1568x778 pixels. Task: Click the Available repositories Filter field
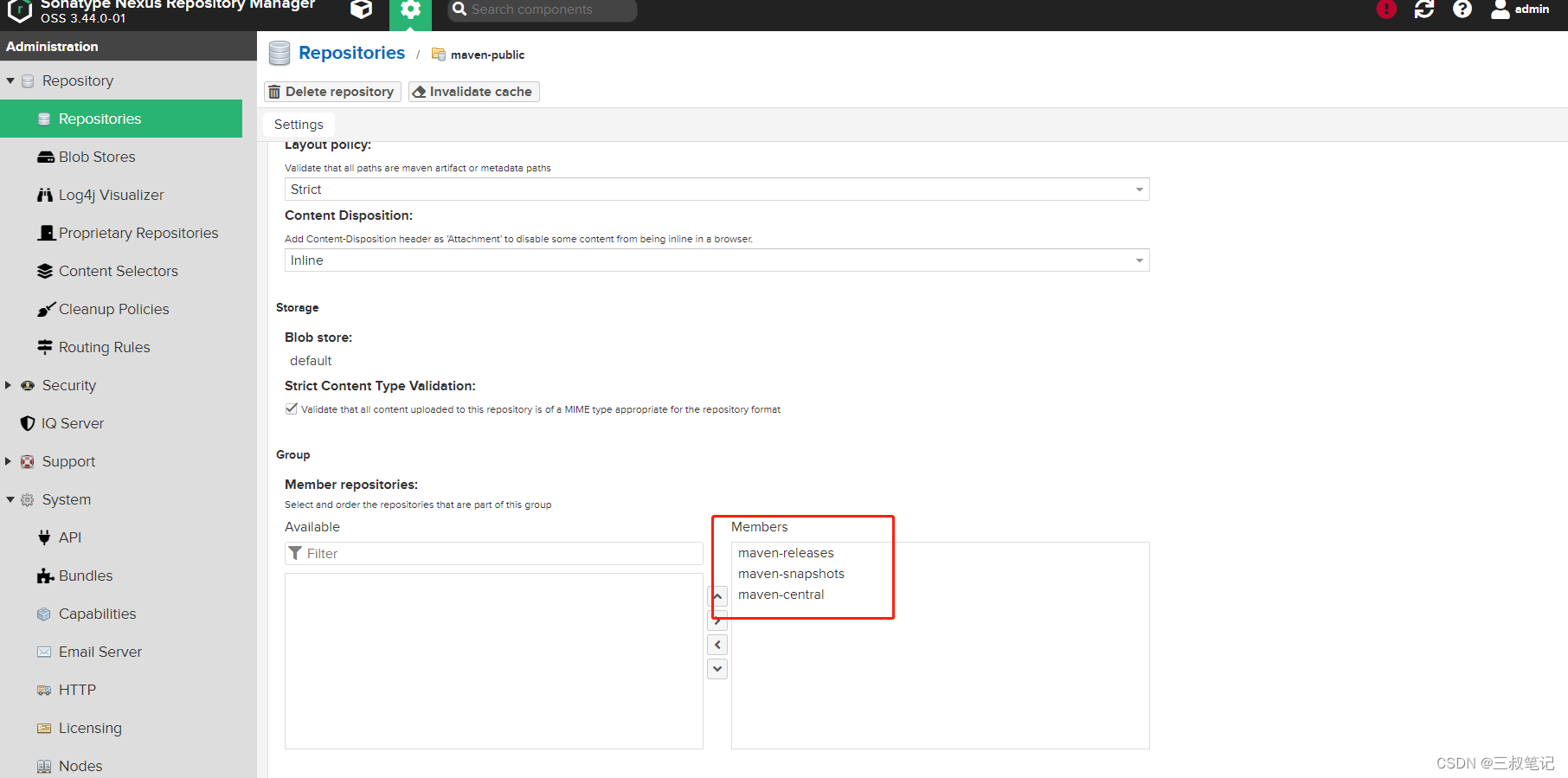[x=494, y=554]
